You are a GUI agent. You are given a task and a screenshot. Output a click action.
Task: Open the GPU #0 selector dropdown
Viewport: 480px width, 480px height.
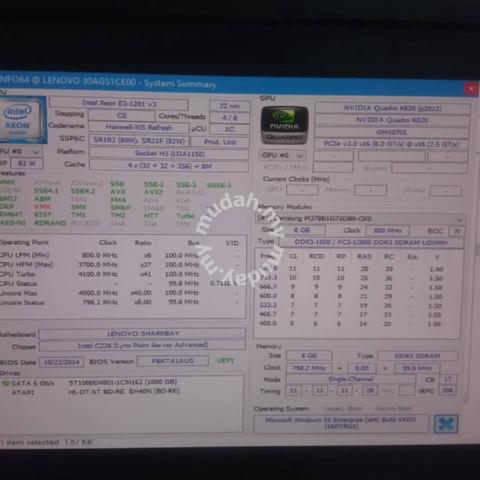(x=282, y=156)
